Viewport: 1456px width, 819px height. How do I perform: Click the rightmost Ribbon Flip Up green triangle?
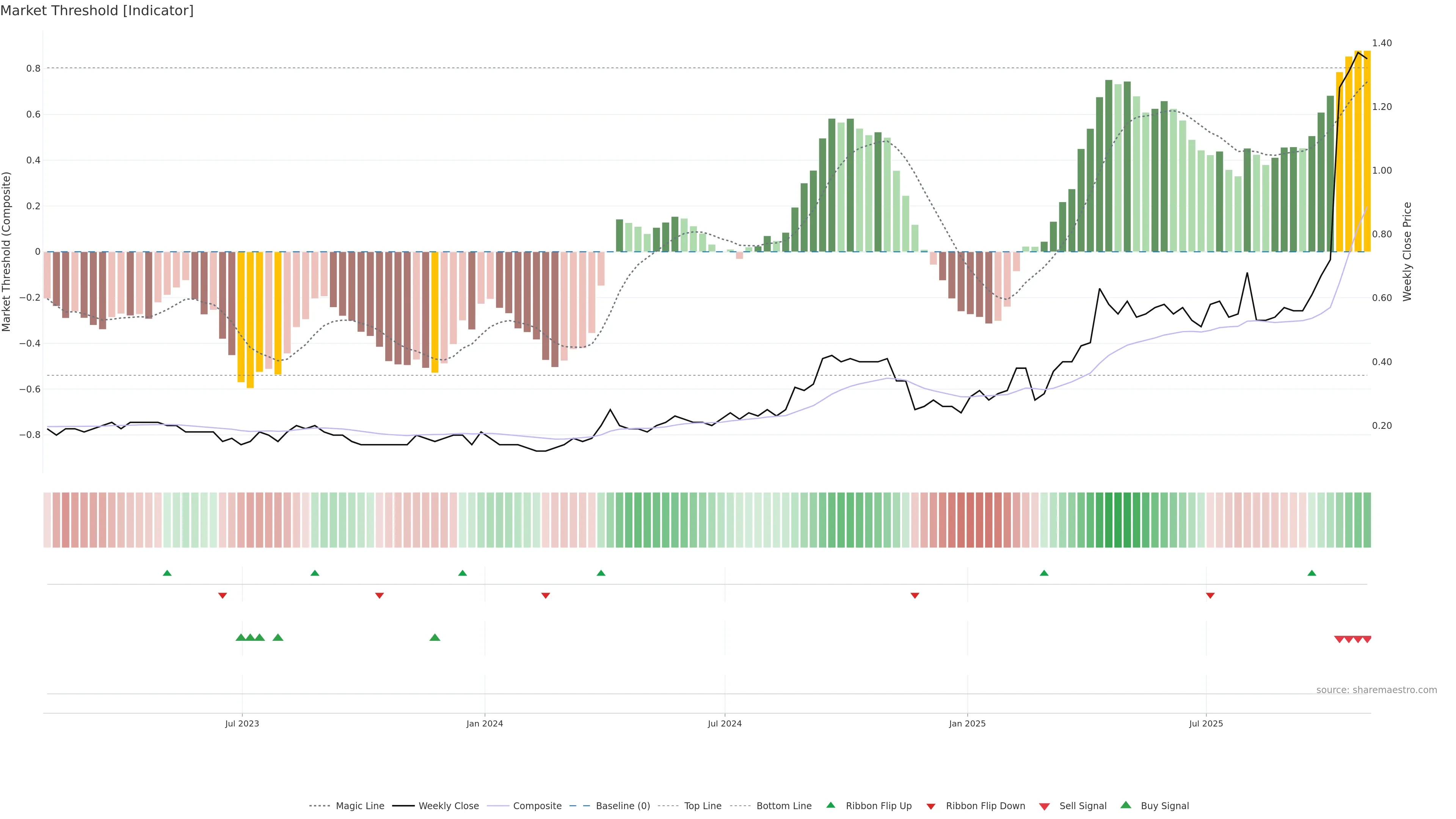pos(1311,573)
